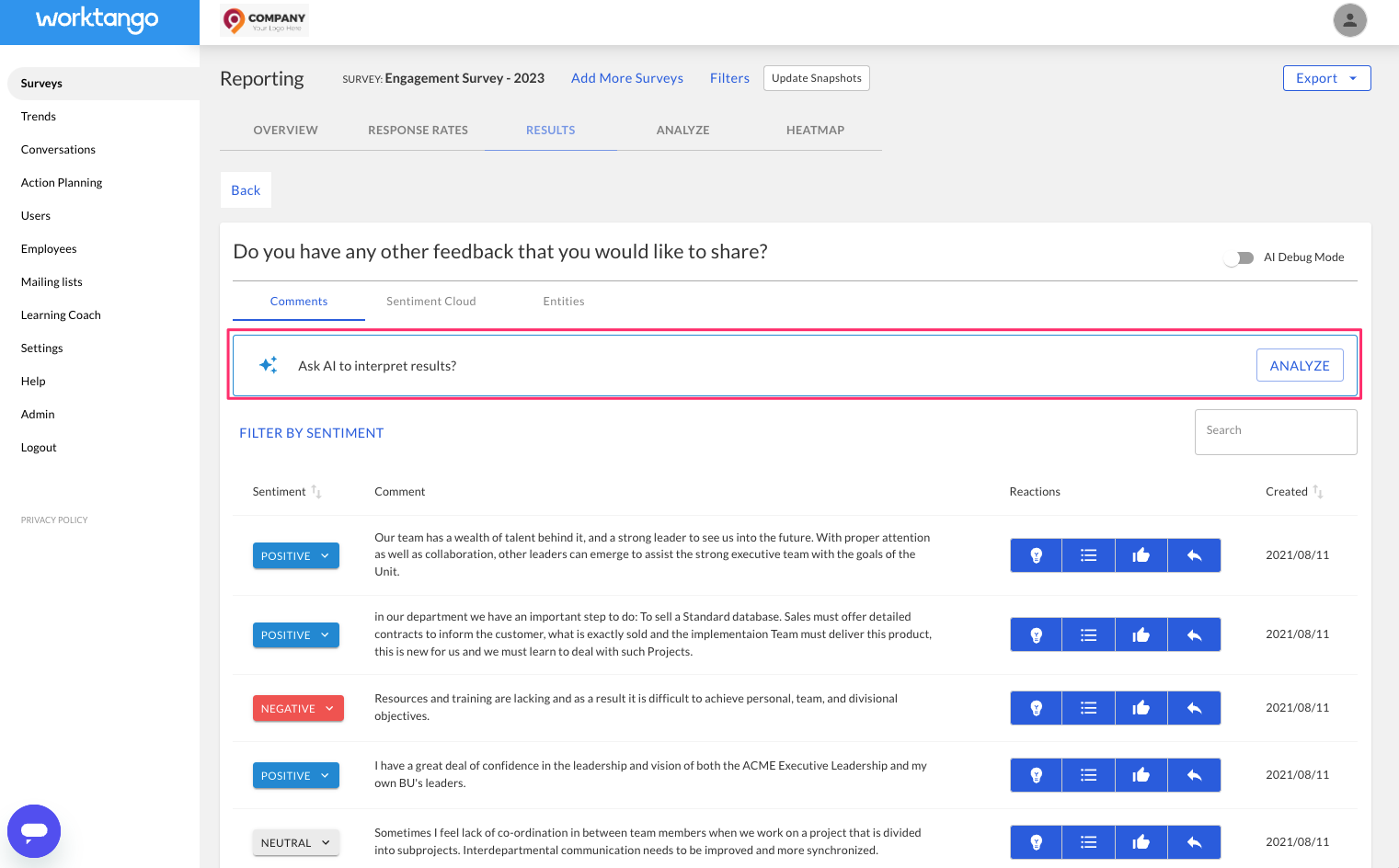Expand the NEUTRAL sentiment dropdown
Viewport: 1399px width, 868px height.
click(325, 842)
